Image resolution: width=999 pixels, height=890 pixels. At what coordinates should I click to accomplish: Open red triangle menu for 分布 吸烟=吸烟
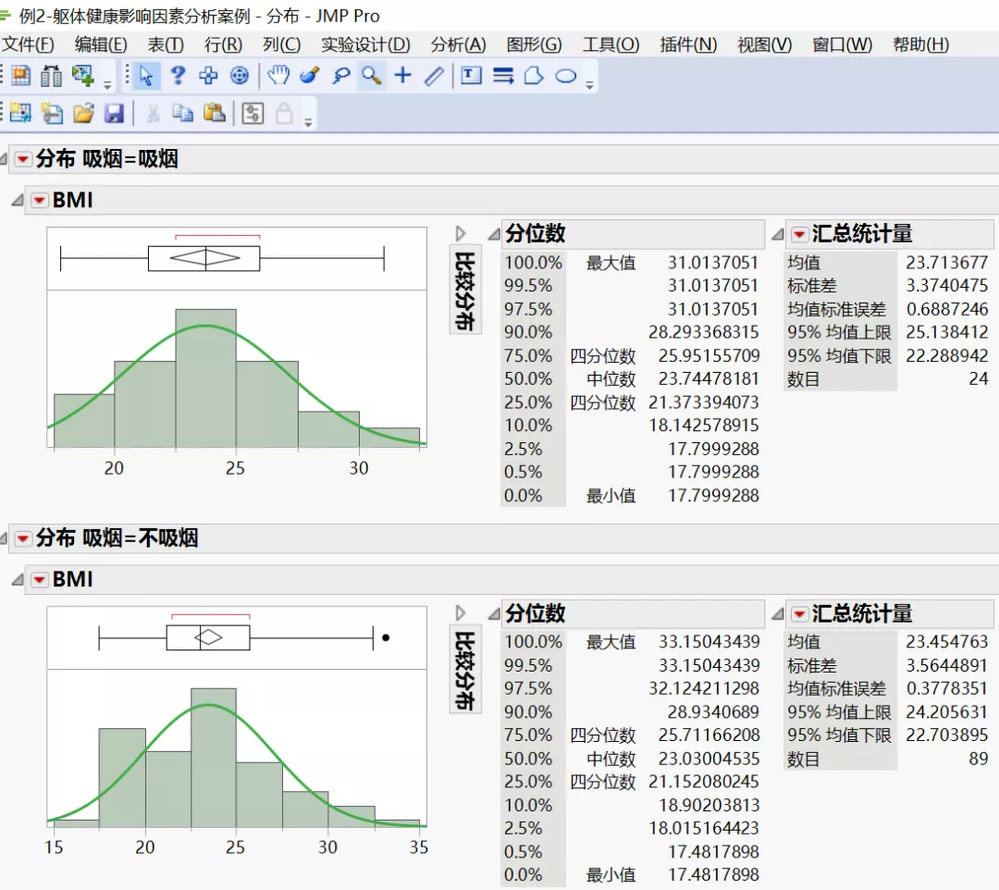pos(23,159)
